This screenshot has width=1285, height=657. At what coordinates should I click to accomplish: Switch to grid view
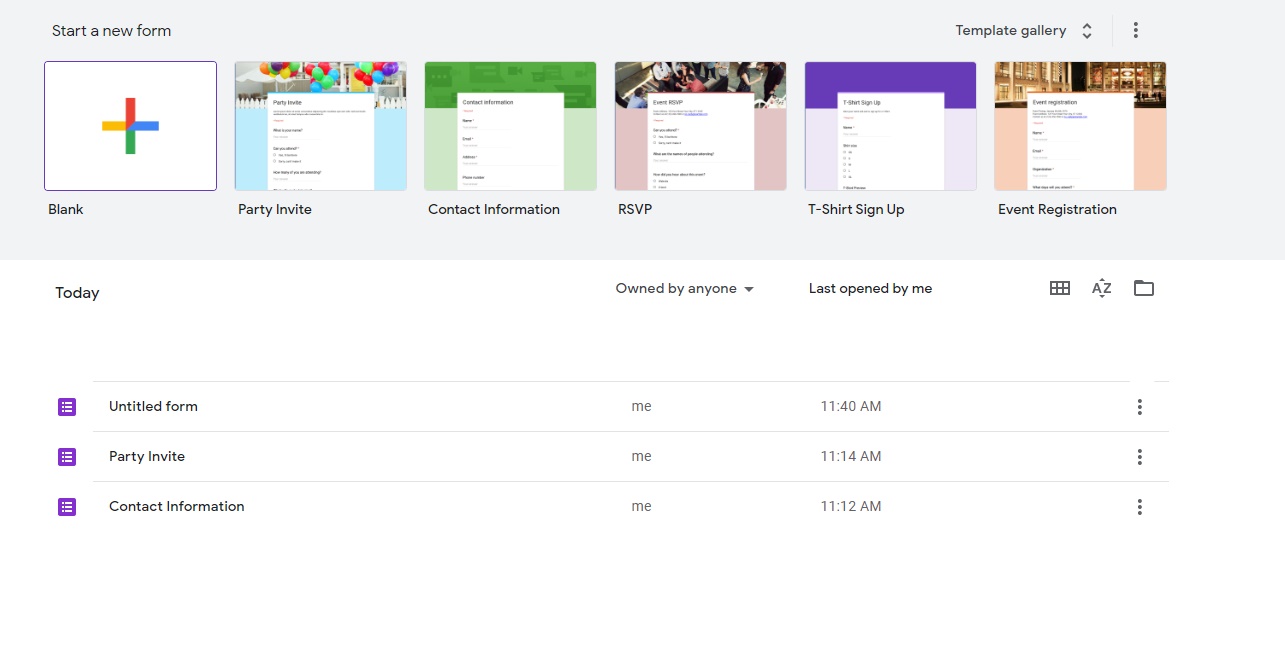click(x=1060, y=289)
